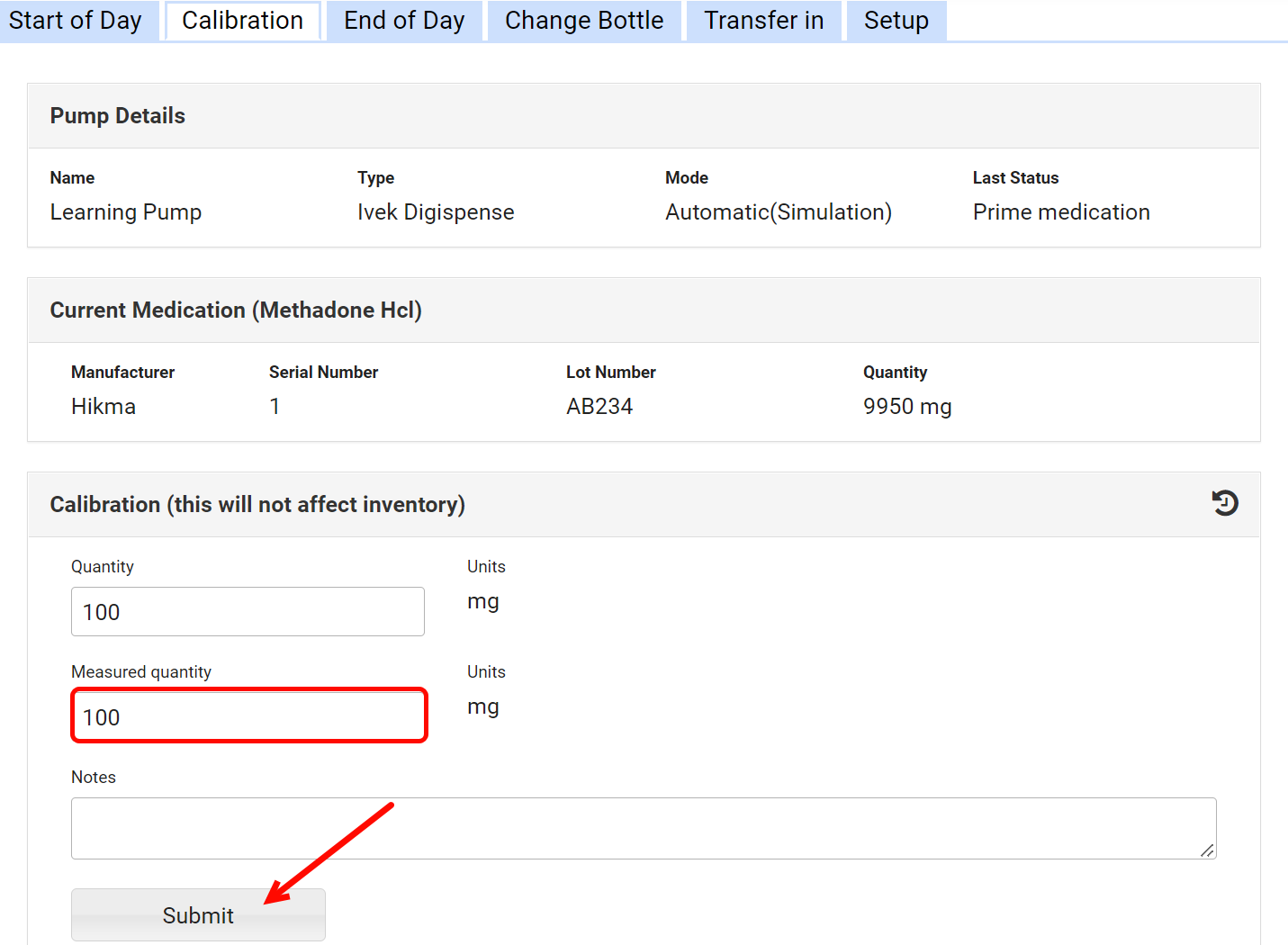Click the Current Medication panel heading
This screenshot has height=945, width=1288.
tap(236, 310)
